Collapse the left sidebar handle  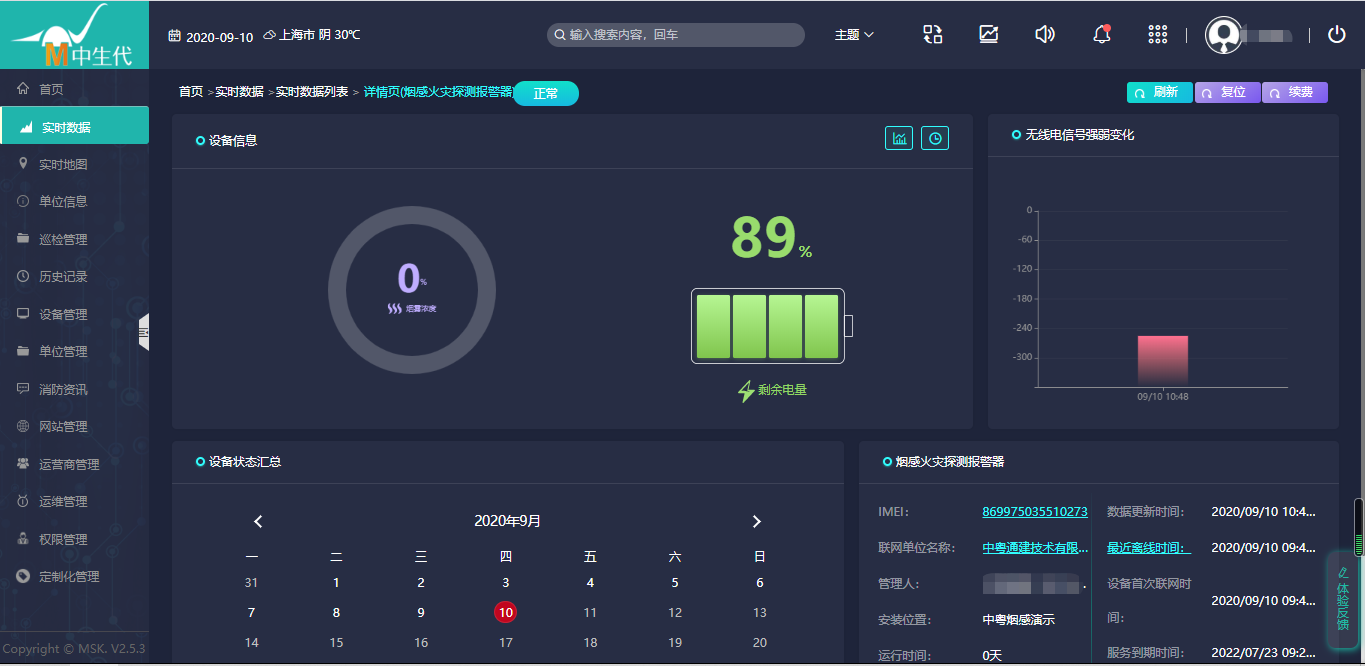tap(144, 332)
